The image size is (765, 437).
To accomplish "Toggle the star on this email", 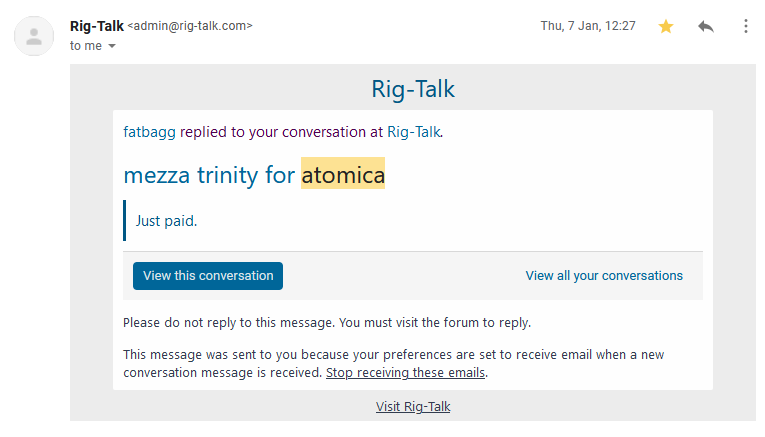I will pos(666,27).
